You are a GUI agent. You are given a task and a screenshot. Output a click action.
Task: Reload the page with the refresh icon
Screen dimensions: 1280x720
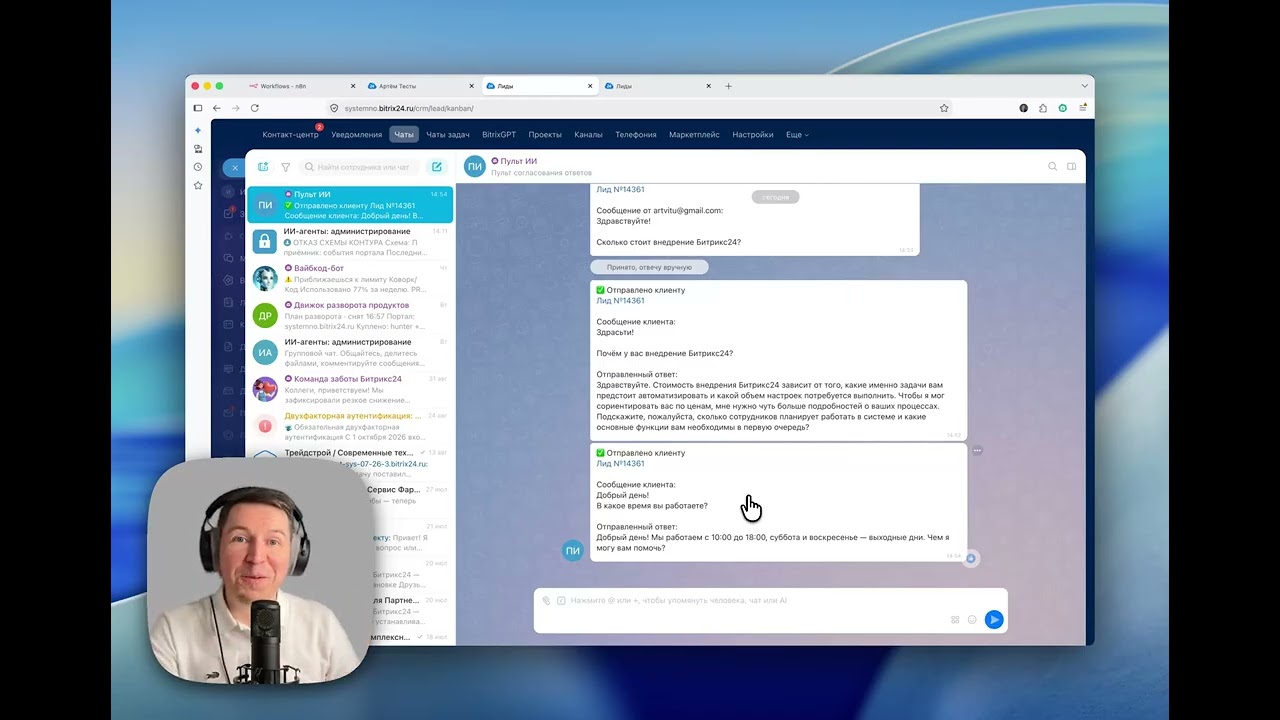(x=255, y=108)
